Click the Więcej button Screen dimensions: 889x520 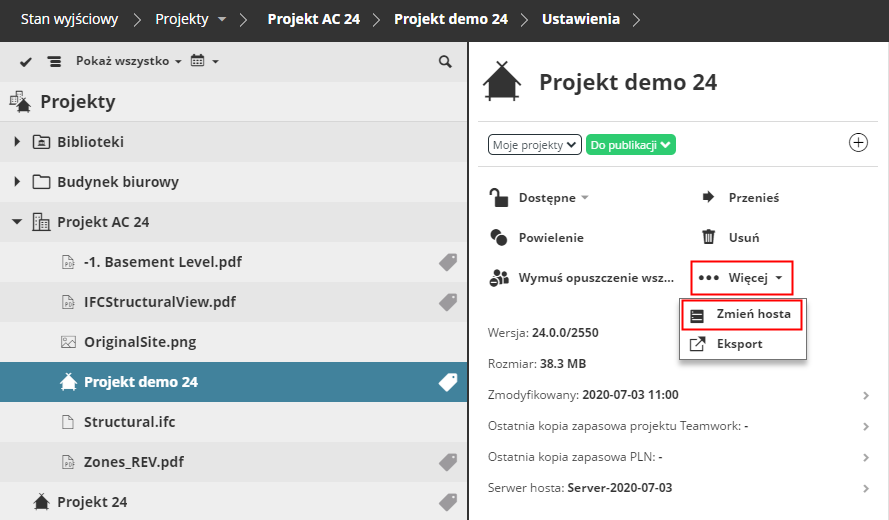pos(740,278)
